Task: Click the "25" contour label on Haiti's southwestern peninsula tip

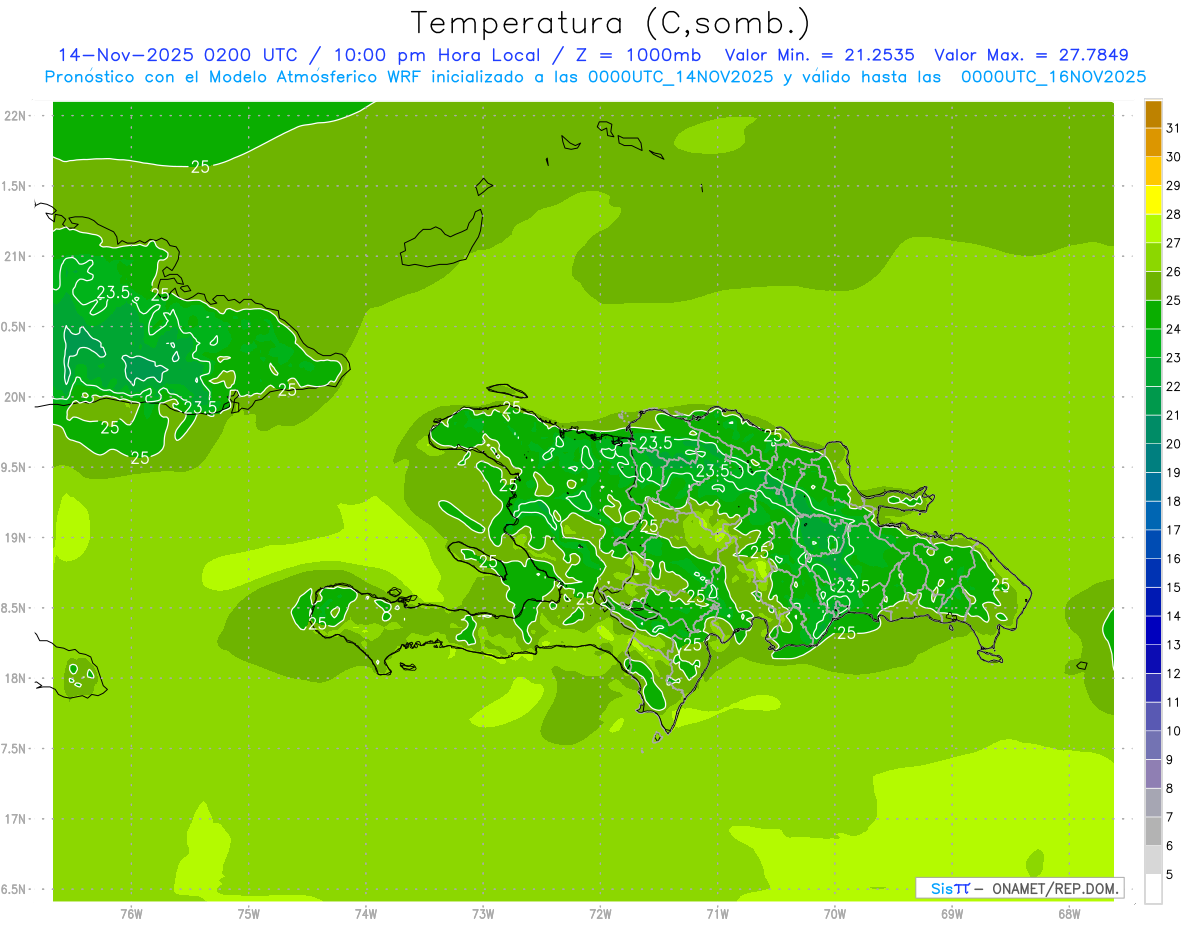Action: pos(318,624)
